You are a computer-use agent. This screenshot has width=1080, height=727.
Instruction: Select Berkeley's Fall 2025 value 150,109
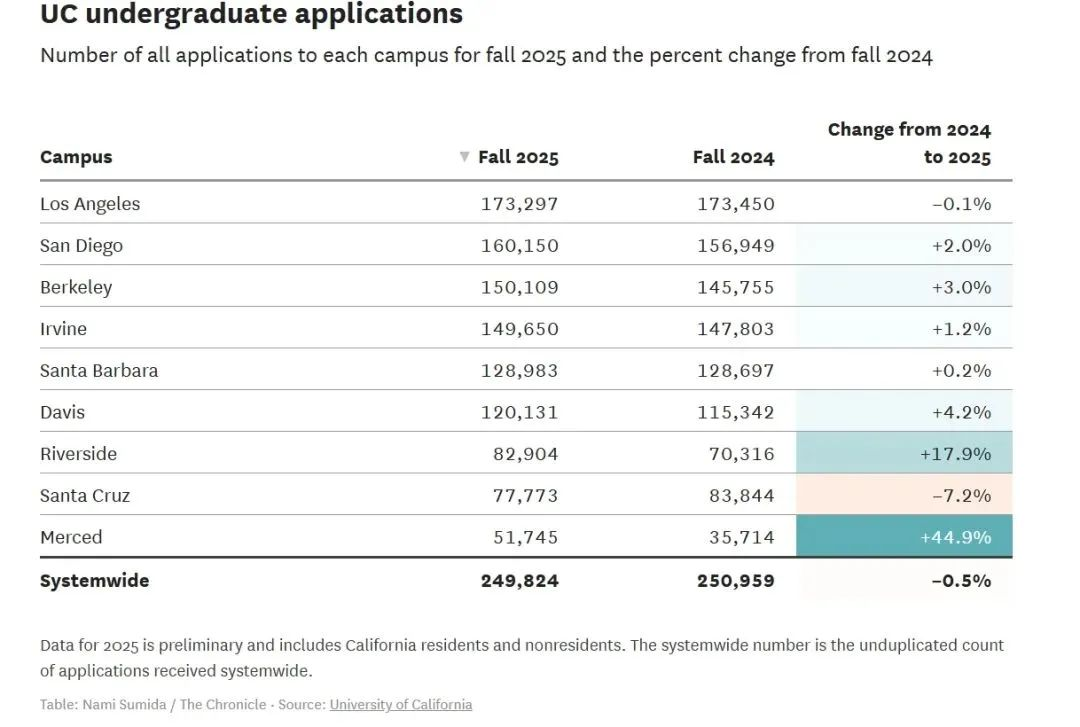519,287
